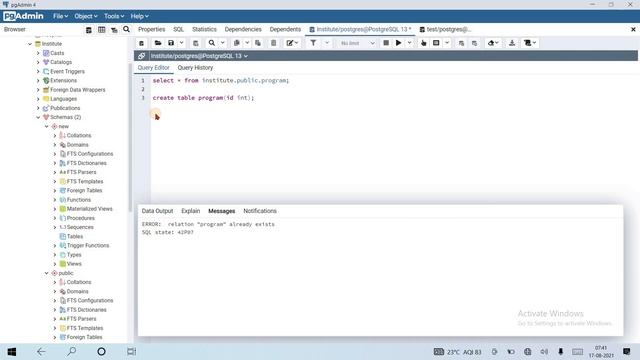Screen dimensions: 640x360
Task: Collapse the Institute database node
Action: click(30, 44)
